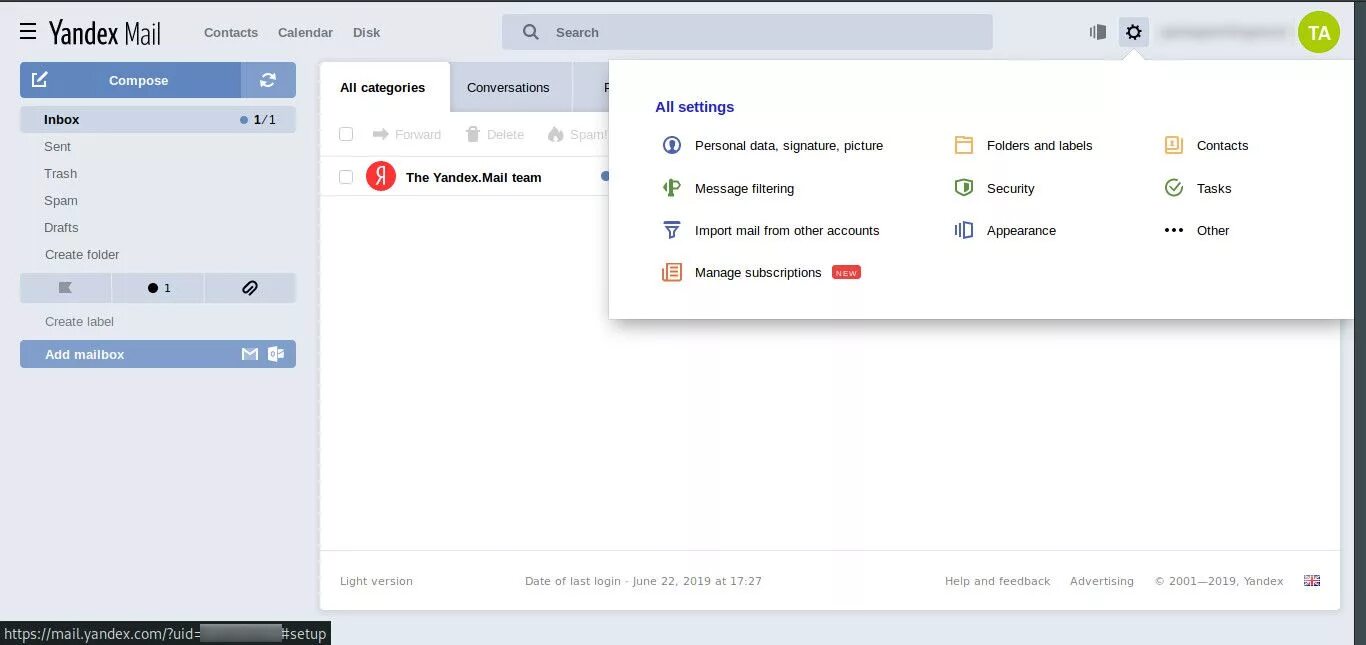Screen dimensions: 1366x645
Task: Open Personal data, signature, picture settings
Action: 789,145
